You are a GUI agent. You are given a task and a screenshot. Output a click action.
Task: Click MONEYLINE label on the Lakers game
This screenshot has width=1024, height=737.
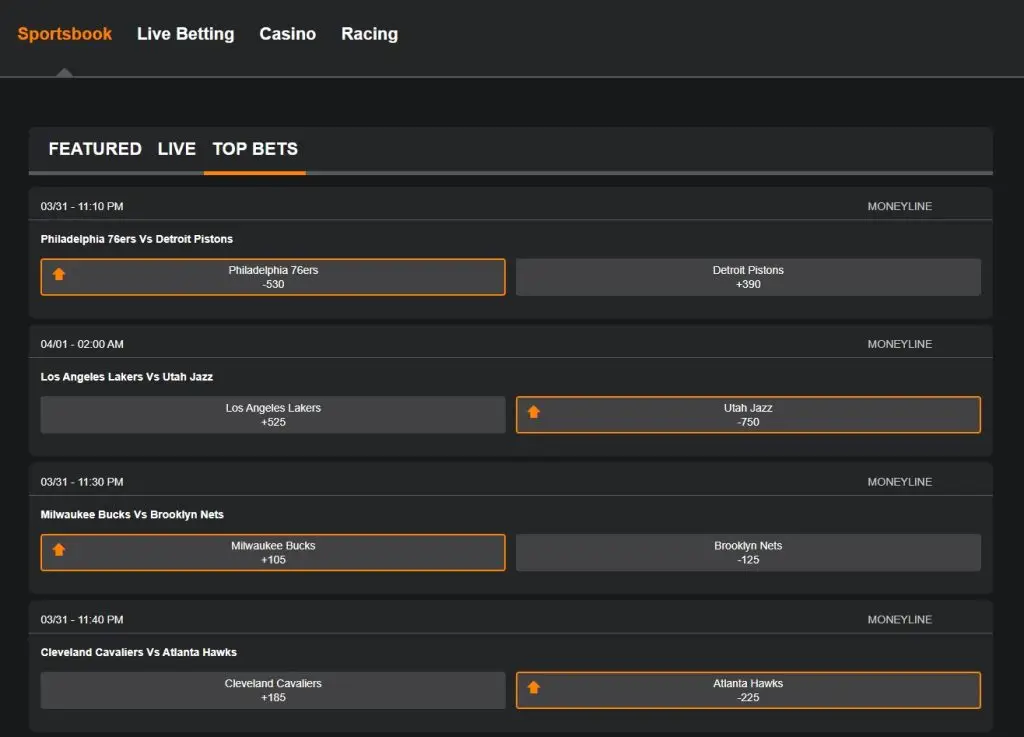(x=899, y=344)
